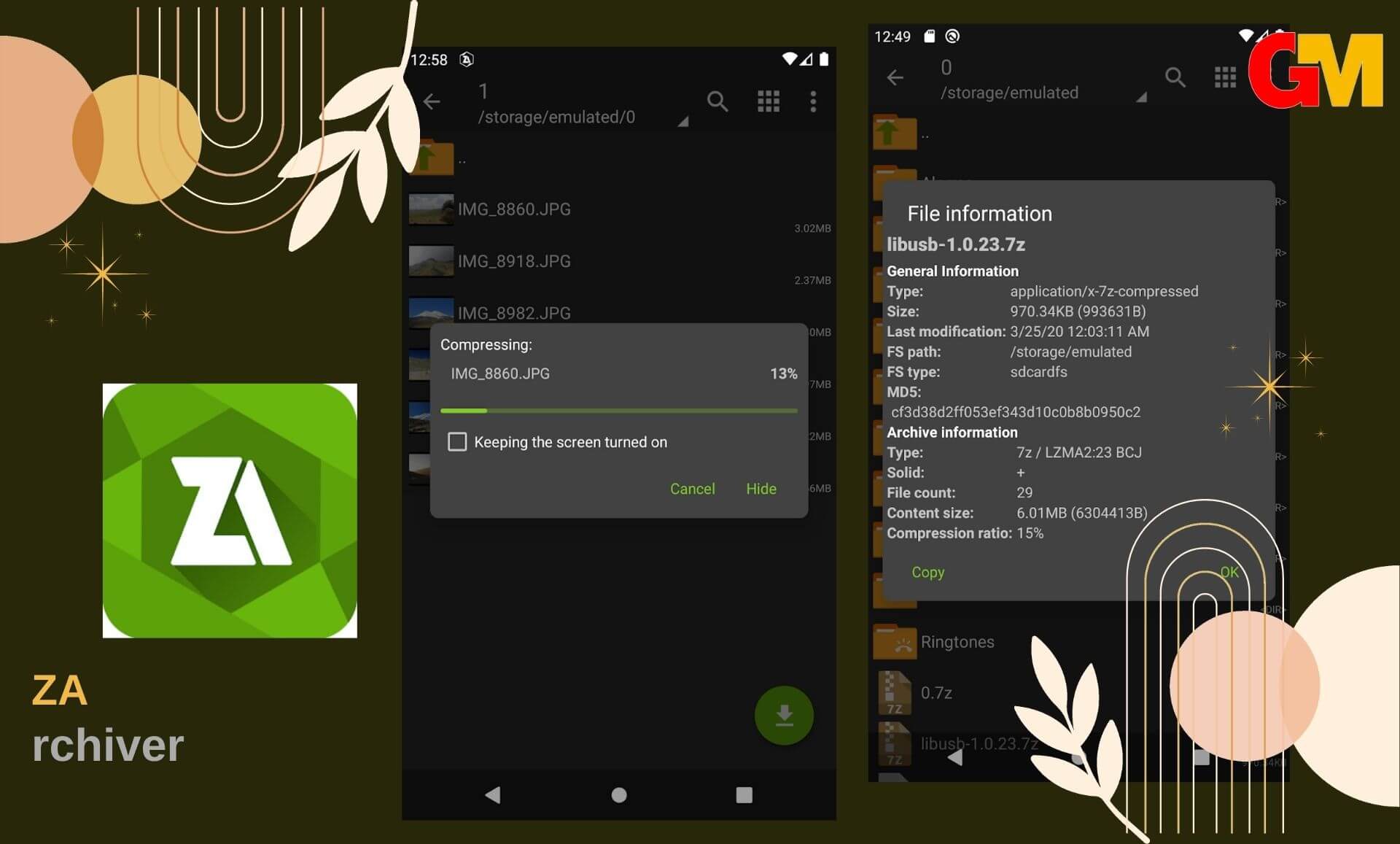Viewport: 1400px width, 844px height.
Task: Expand the /storage/emulated/0 path dropdown
Action: click(683, 122)
